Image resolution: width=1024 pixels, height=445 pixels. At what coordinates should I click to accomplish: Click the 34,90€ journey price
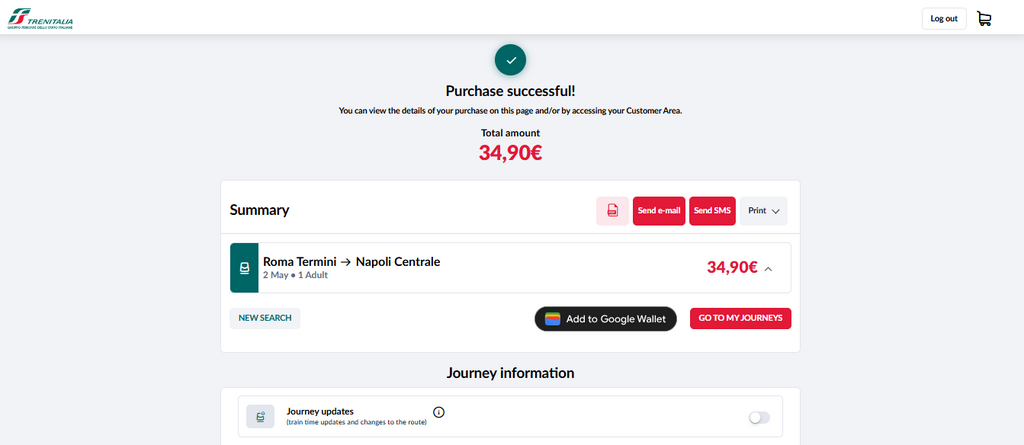pyautogui.click(x=732, y=267)
